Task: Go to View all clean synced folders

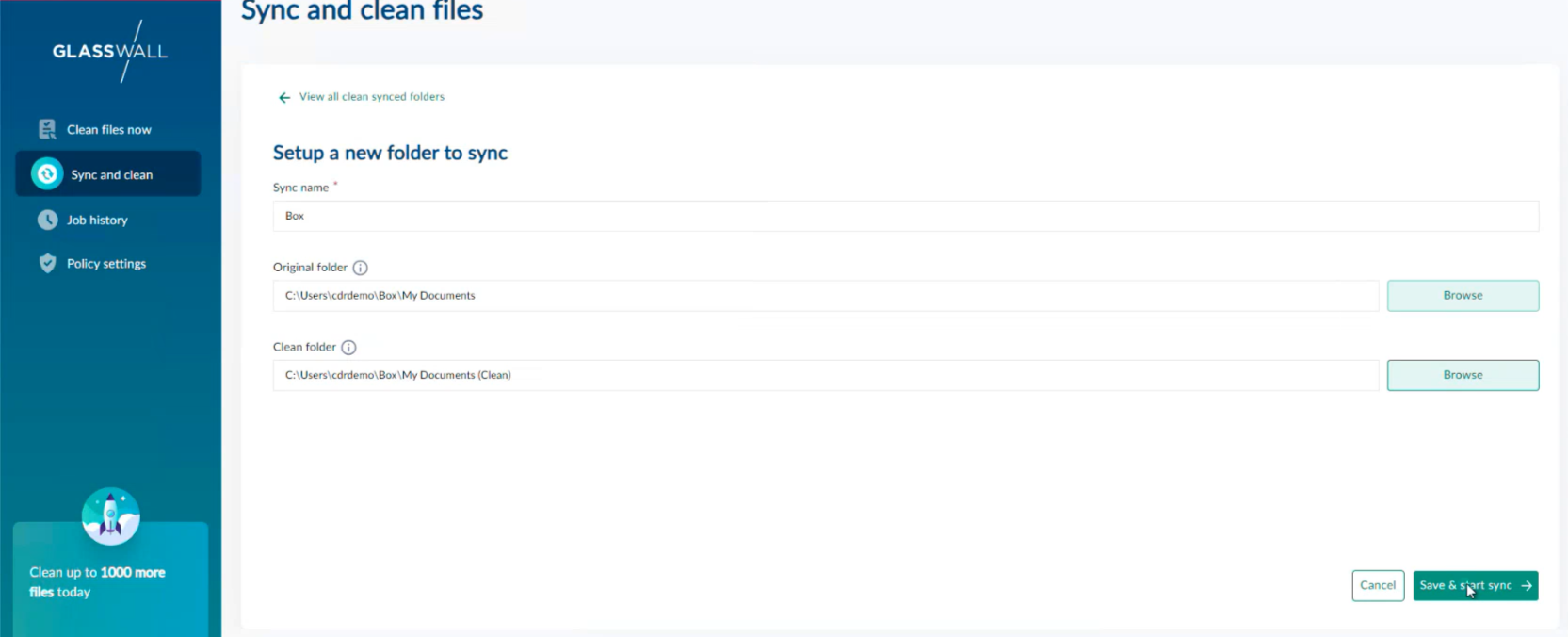Action: click(x=371, y=97)
